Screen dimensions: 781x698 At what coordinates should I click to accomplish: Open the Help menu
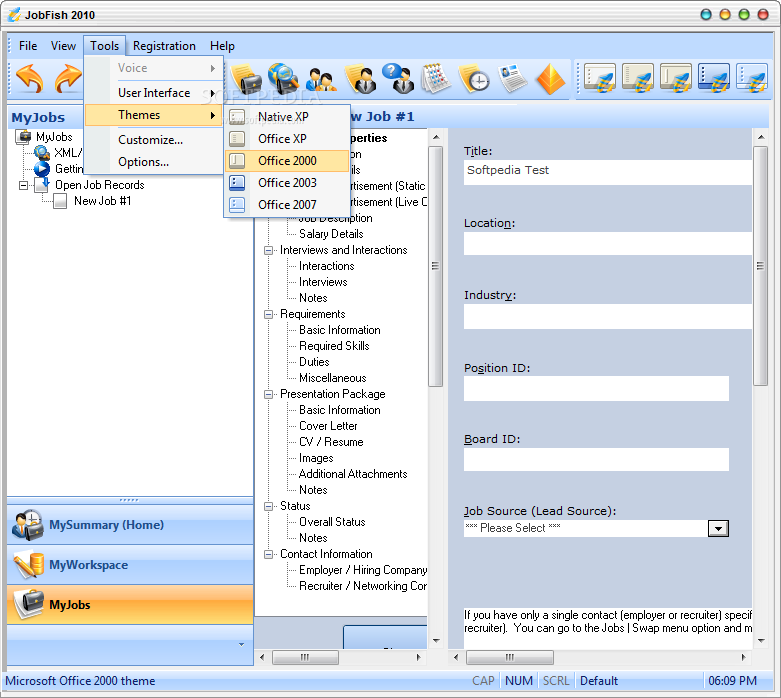click(x=222, y=46)
